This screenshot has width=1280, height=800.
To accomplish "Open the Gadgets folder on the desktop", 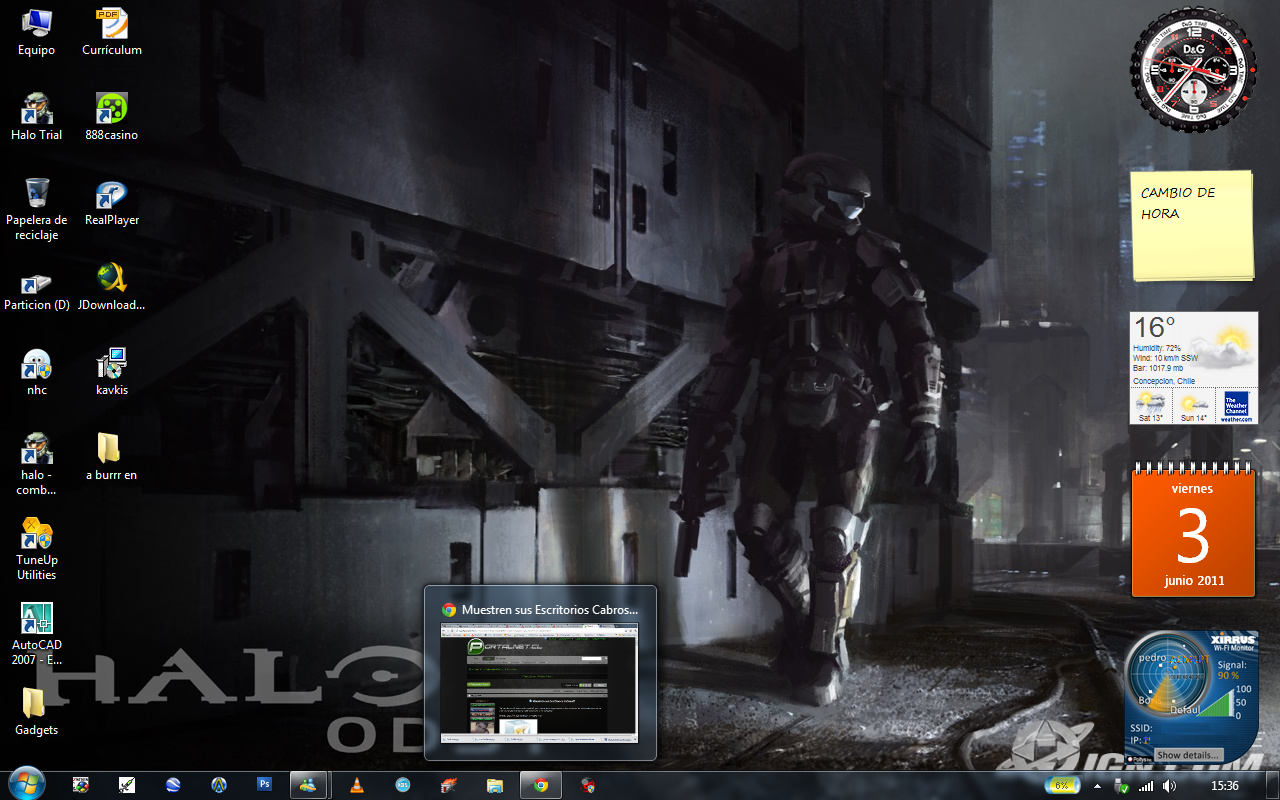I will coord(37,712).
